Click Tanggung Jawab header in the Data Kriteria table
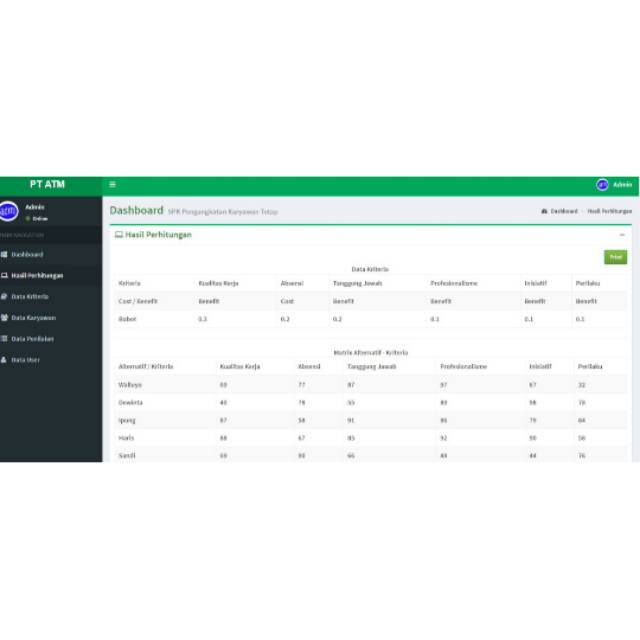Image resolution: width=640 pixels, height=640 pixels. pos(358,283)
